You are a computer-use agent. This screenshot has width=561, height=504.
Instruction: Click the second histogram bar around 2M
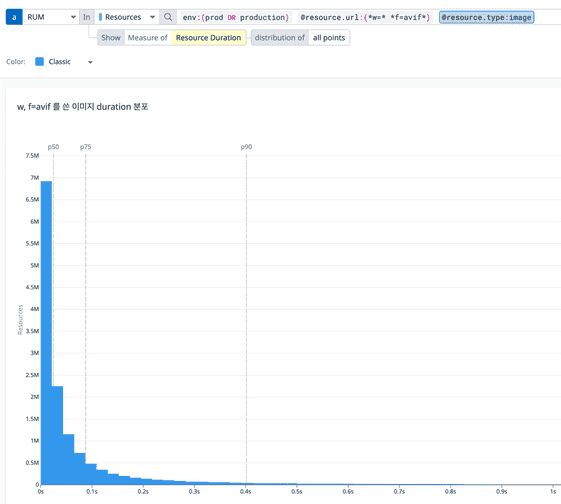coord(58,435)
